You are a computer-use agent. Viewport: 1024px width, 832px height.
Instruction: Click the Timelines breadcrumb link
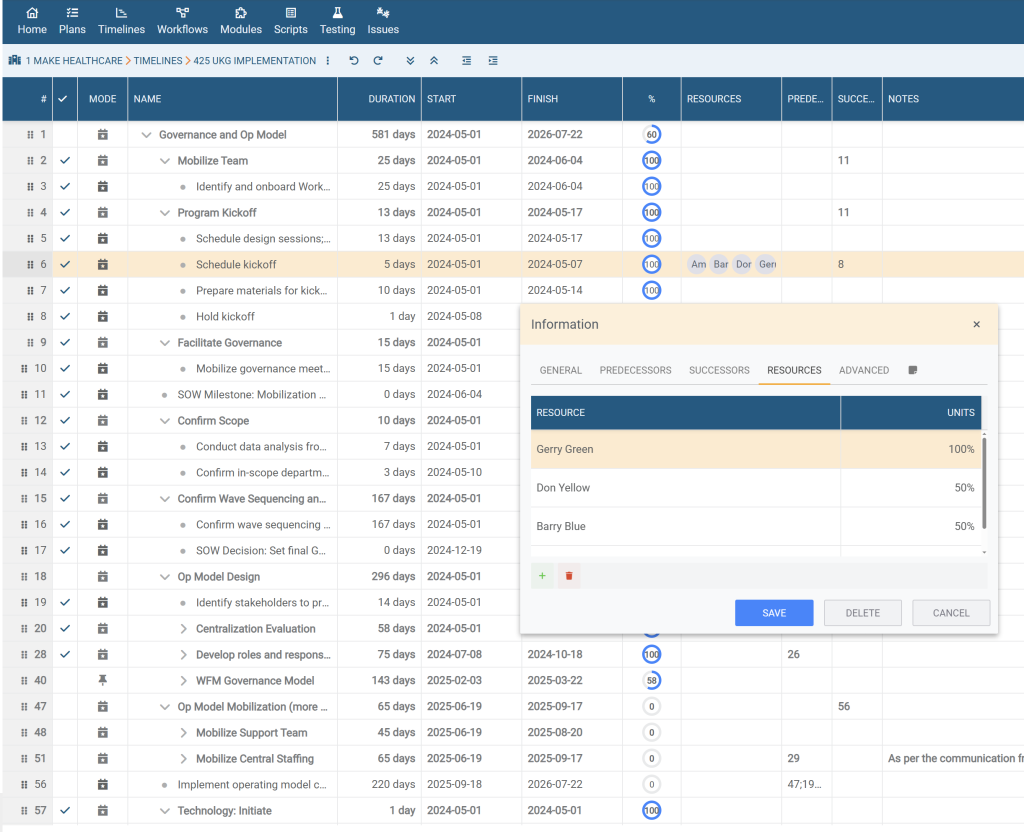pos(158,61)
